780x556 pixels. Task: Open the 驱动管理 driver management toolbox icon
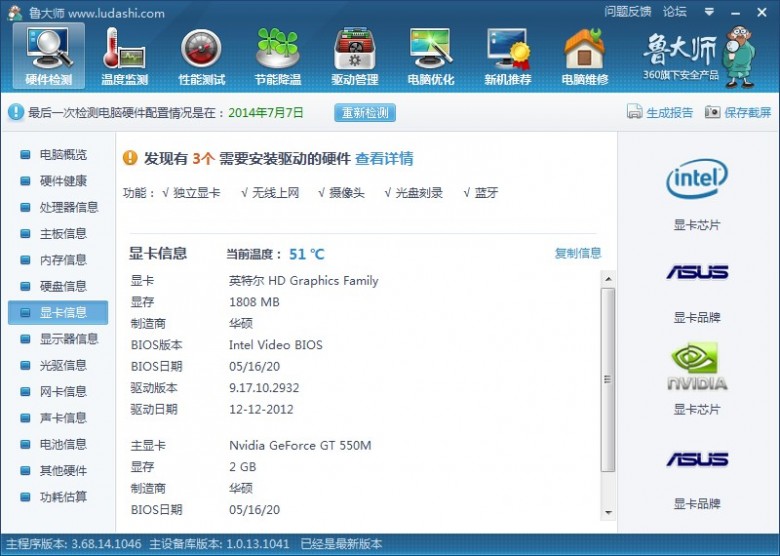355,56
